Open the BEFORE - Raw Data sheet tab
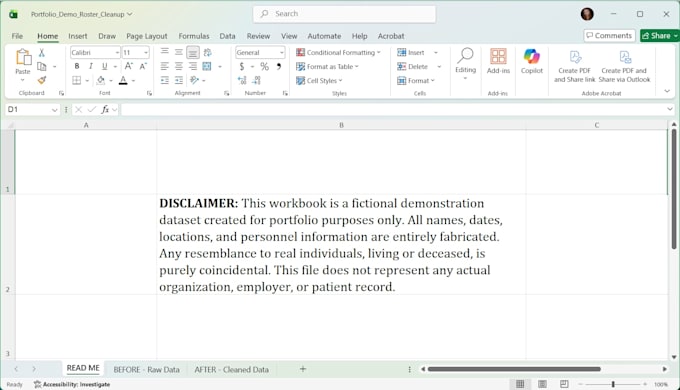680x390 pixels. [147, 370]
